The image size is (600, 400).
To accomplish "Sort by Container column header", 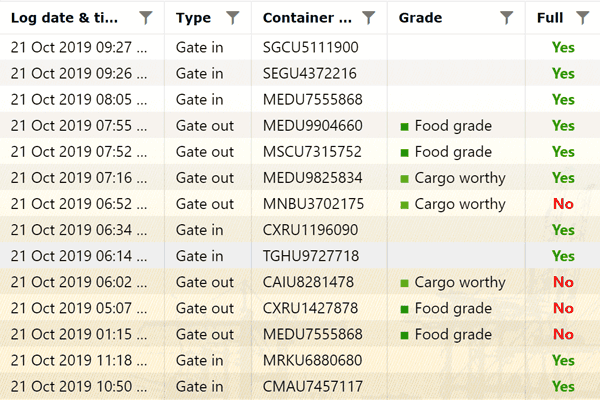I will (306, 17).
